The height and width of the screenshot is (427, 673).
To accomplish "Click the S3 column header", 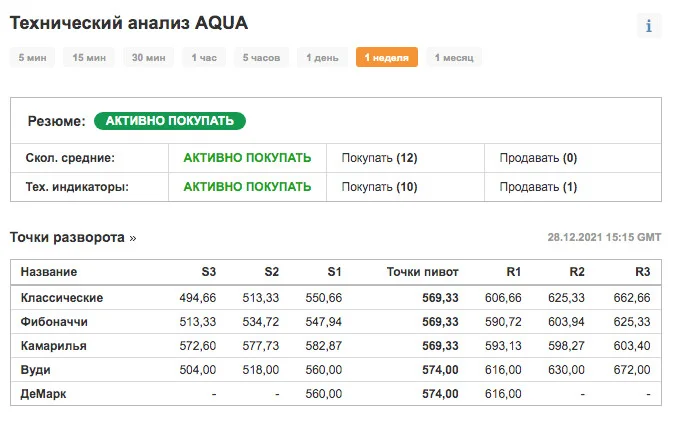I will coord(209,272).
